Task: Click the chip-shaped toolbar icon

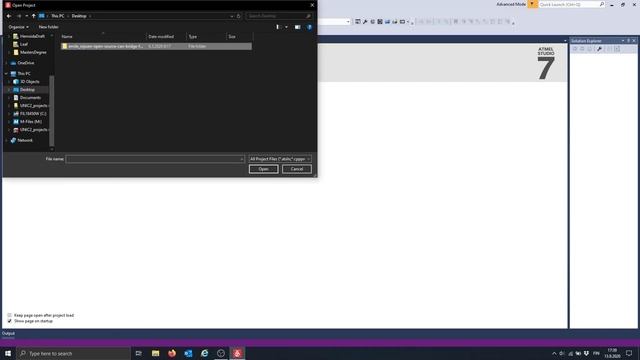Action: [x=380, y=22]
